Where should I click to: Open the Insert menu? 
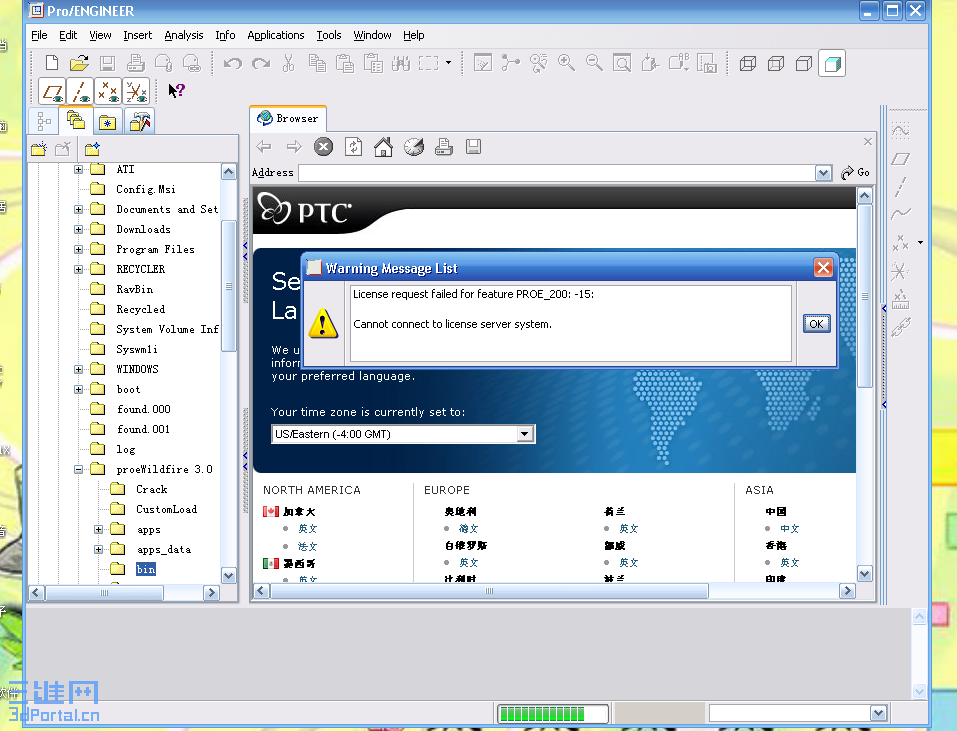click(137, 35)
